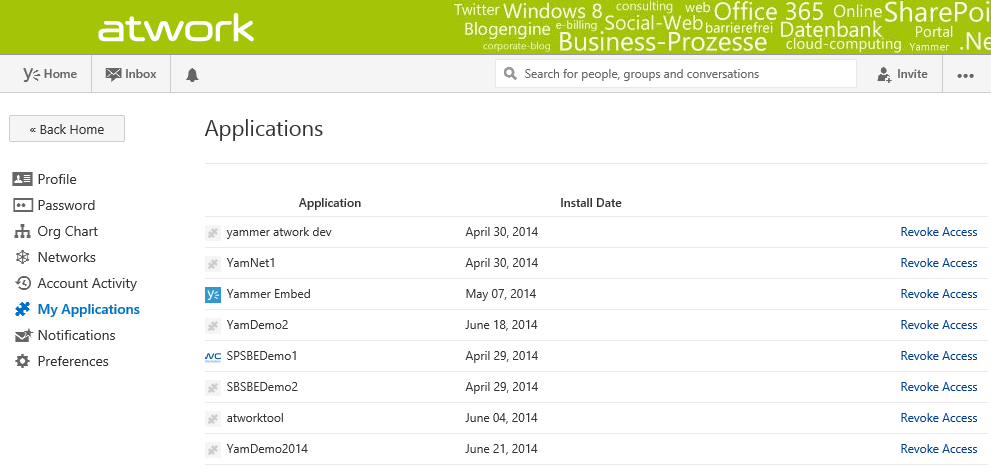
Task: Click the Invite button
Action: tap(901, 74)
